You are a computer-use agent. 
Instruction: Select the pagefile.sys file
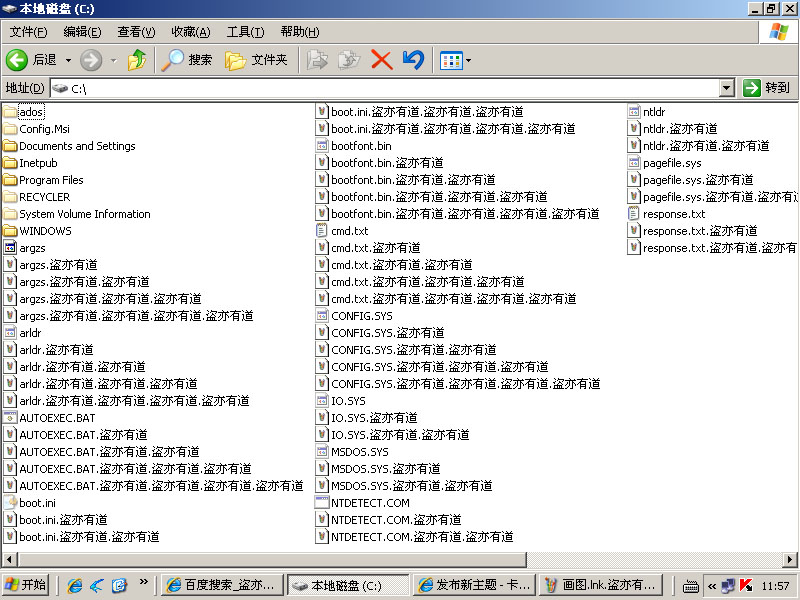coord(665,163)
